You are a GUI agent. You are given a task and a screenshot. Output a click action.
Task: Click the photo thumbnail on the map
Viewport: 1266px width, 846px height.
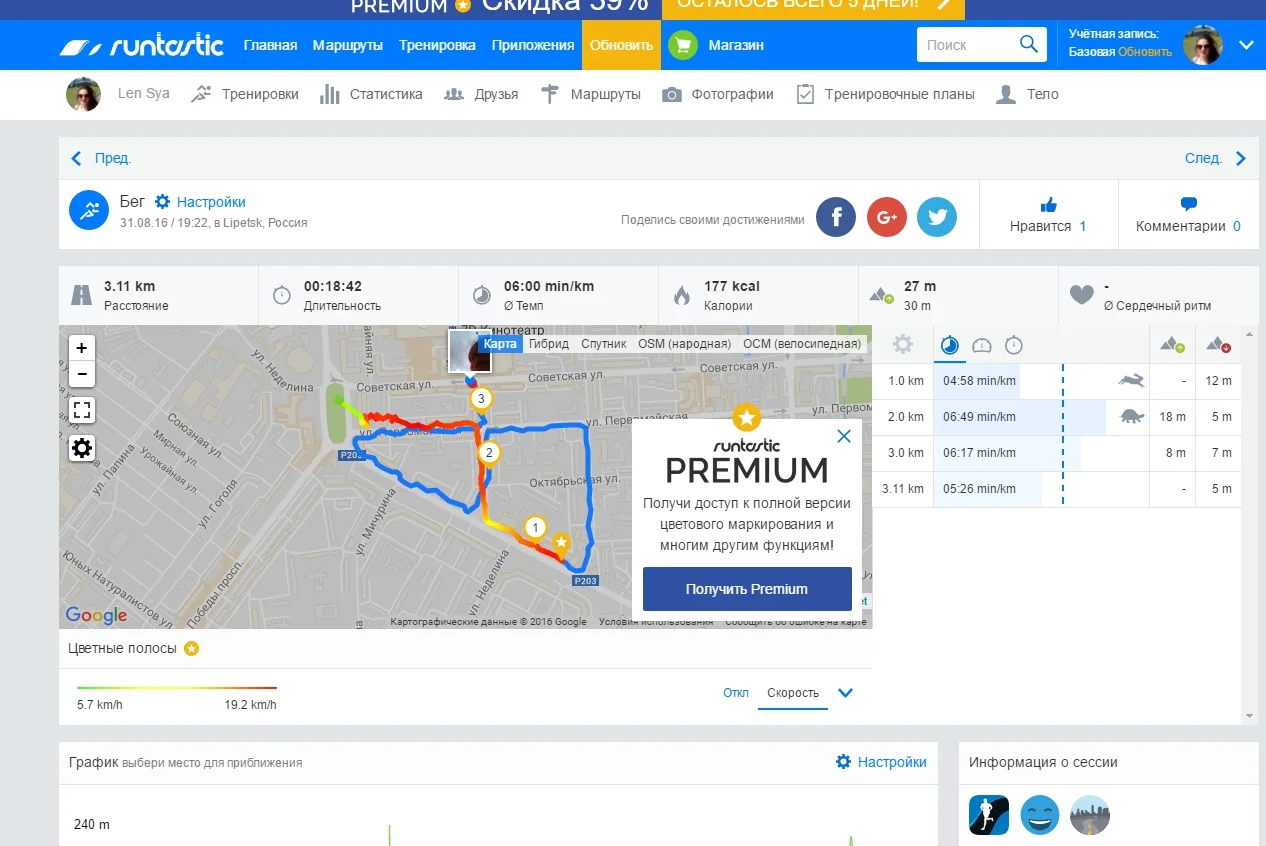tap(469, 351)
